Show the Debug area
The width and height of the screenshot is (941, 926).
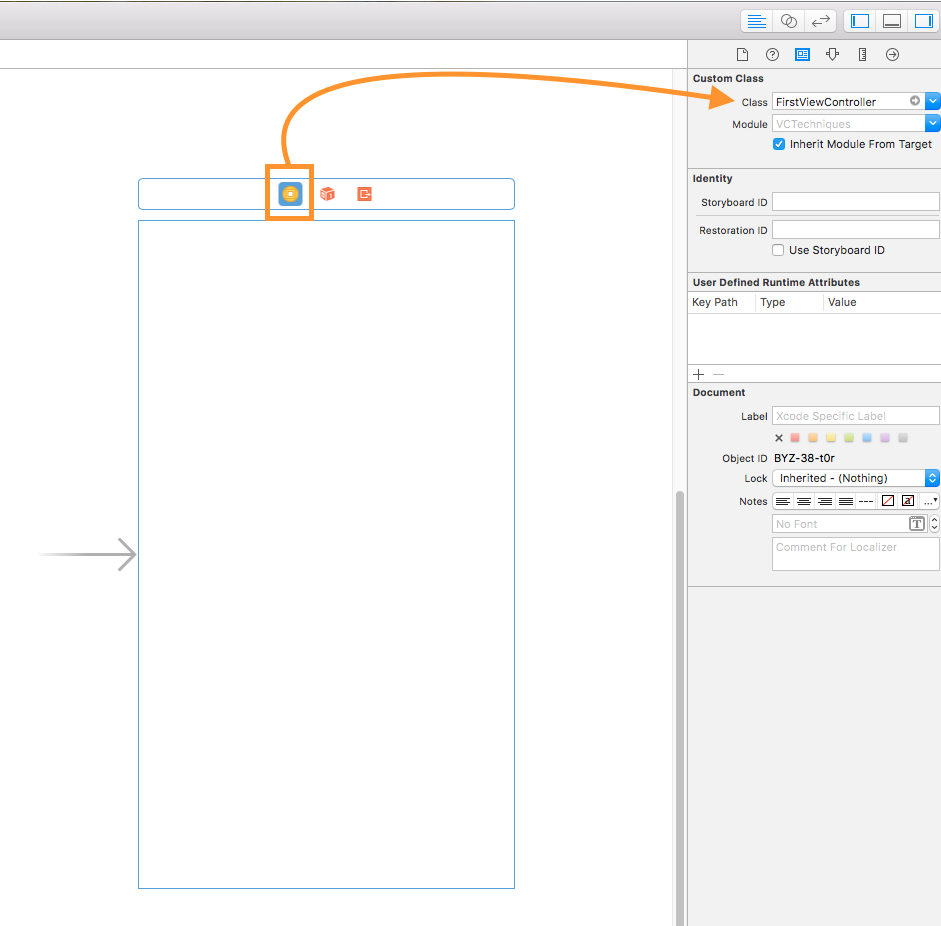pos(891,21)
